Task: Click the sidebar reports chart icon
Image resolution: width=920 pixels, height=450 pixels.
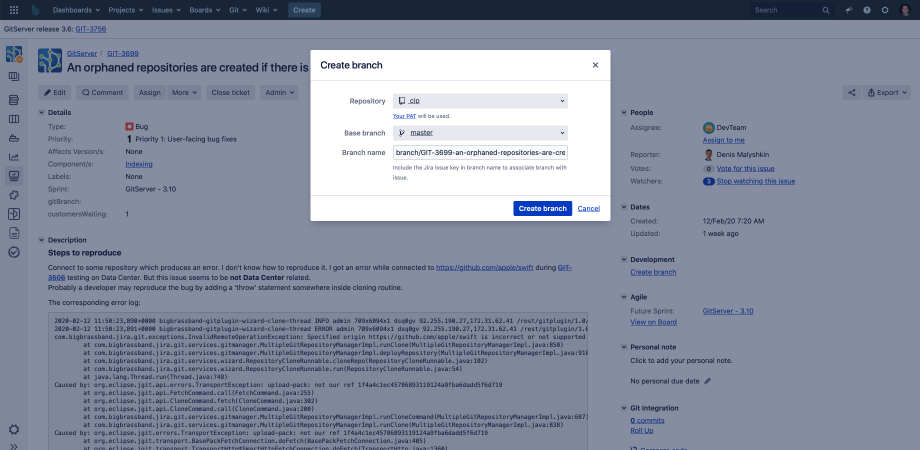Action: click(x=14, y=156)
